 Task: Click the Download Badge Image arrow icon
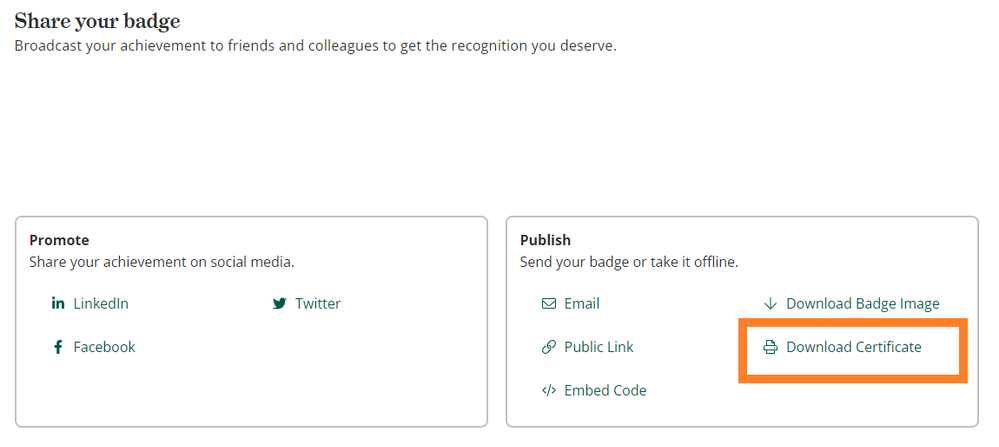pos(771,304)
